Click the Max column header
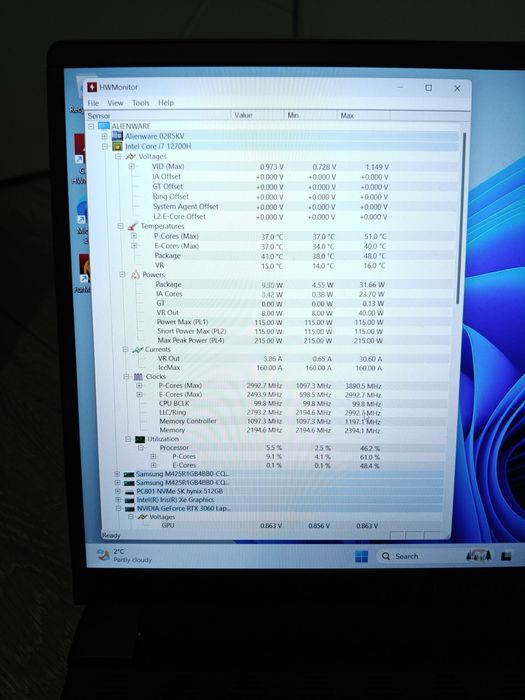Screen dimensions: 525x700 [363, 115]
